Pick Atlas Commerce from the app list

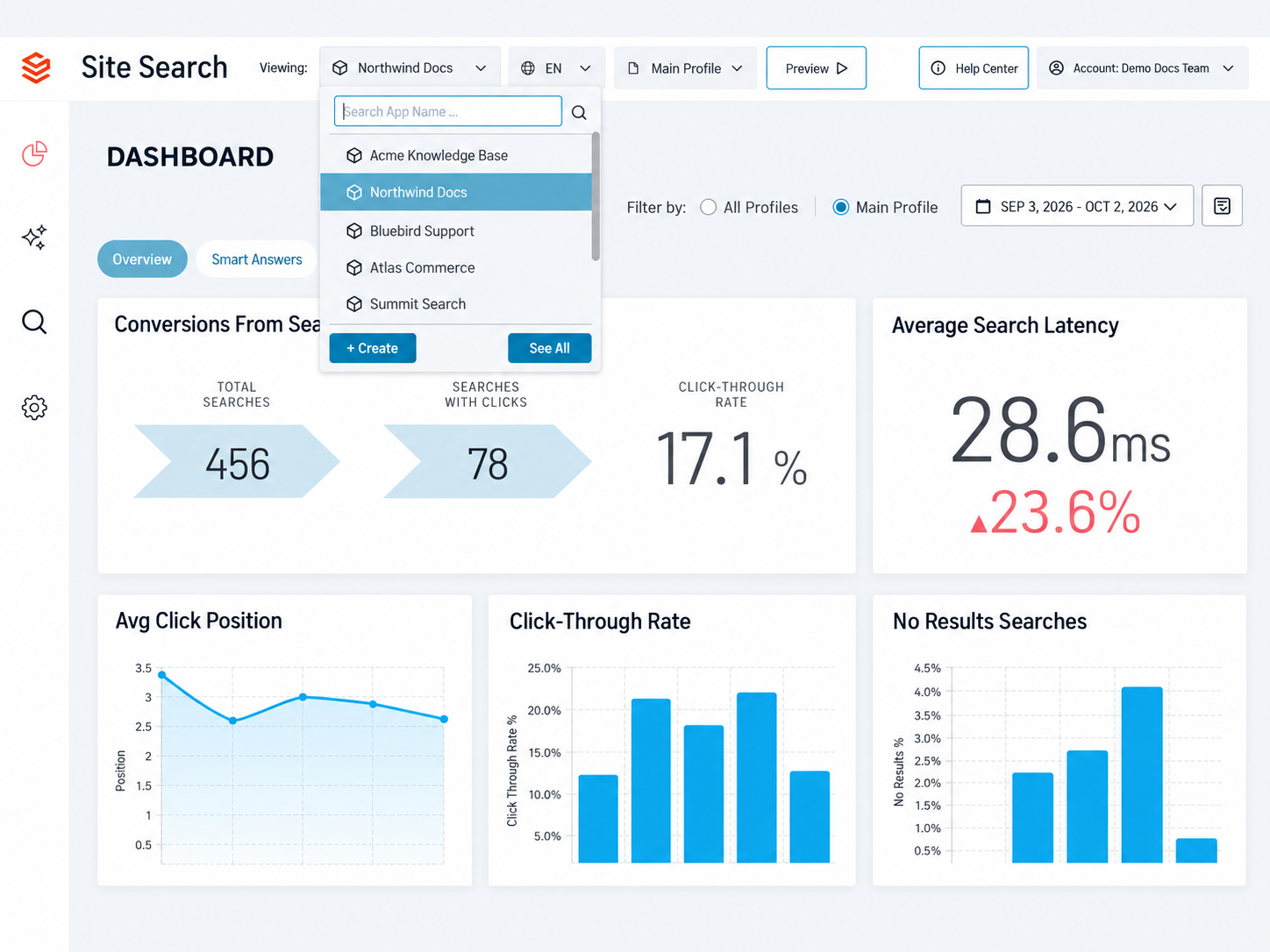click(x=456, y=267)
